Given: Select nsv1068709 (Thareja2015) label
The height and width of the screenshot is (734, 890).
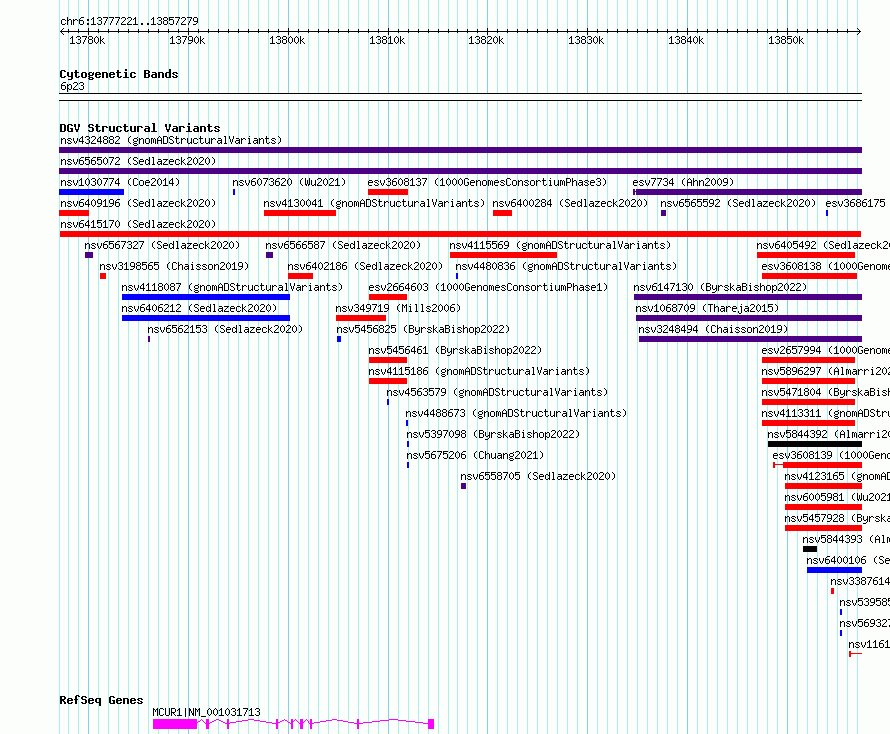Looking at the screenshot, I should coord(707,308).
